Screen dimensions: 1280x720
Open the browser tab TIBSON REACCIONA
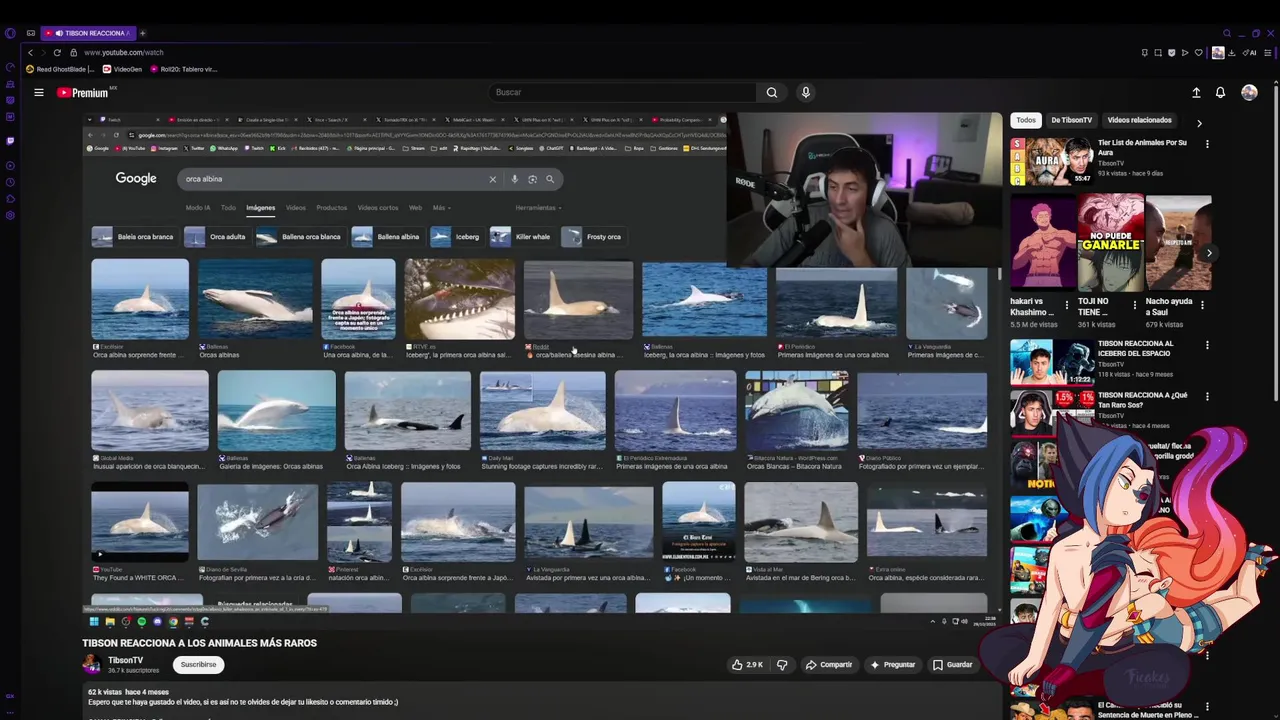coord(88,33)
